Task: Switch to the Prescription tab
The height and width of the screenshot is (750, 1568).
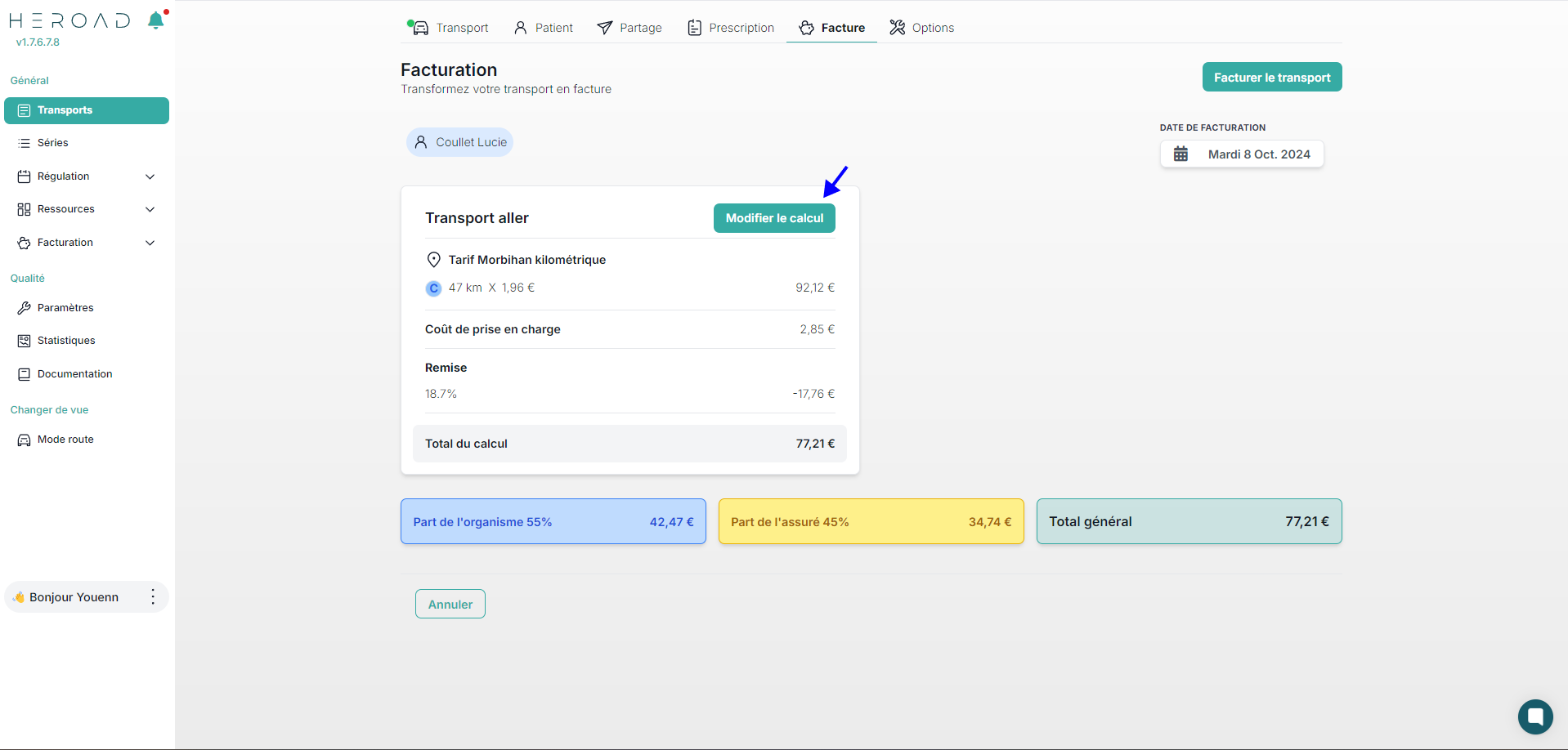Action: [x=731, y=28]
